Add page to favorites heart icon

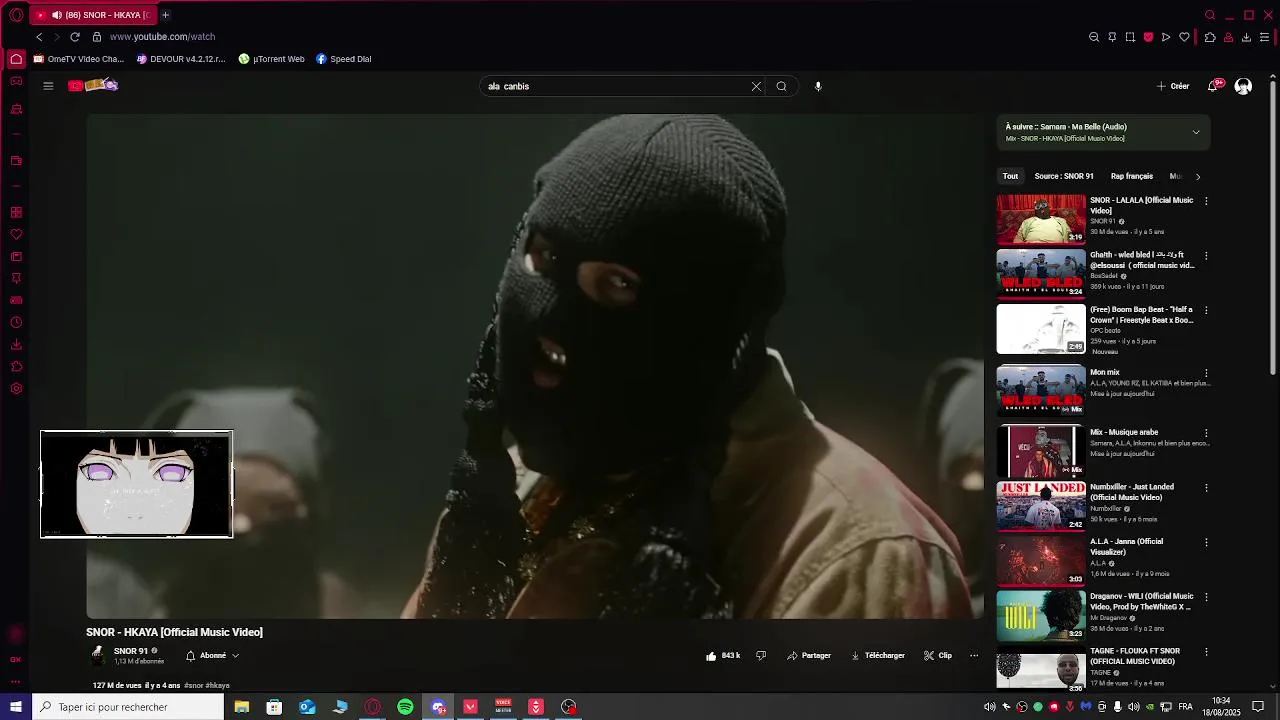point(1184,37)
